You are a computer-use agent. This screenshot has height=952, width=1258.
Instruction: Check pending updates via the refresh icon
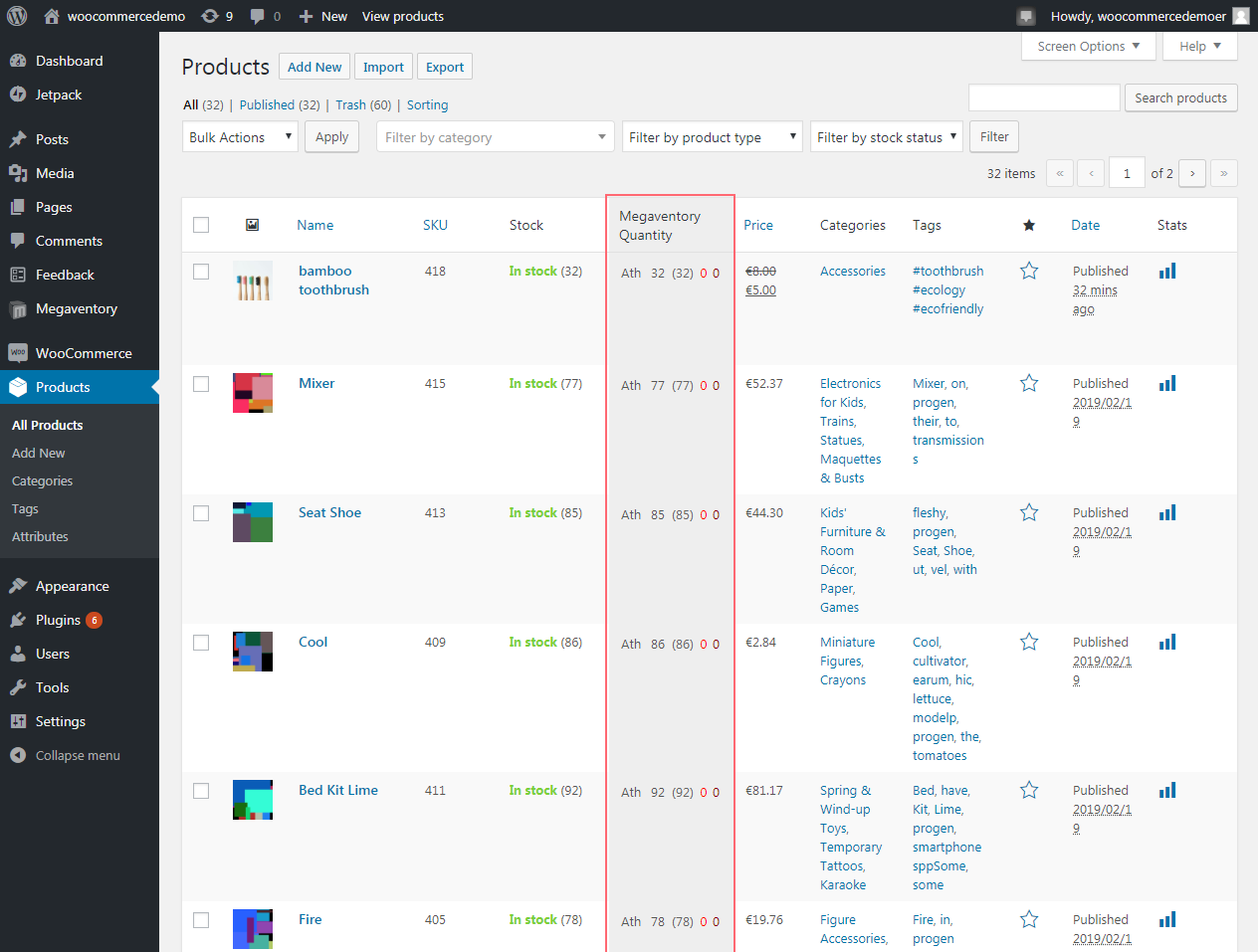pos(208,15)
